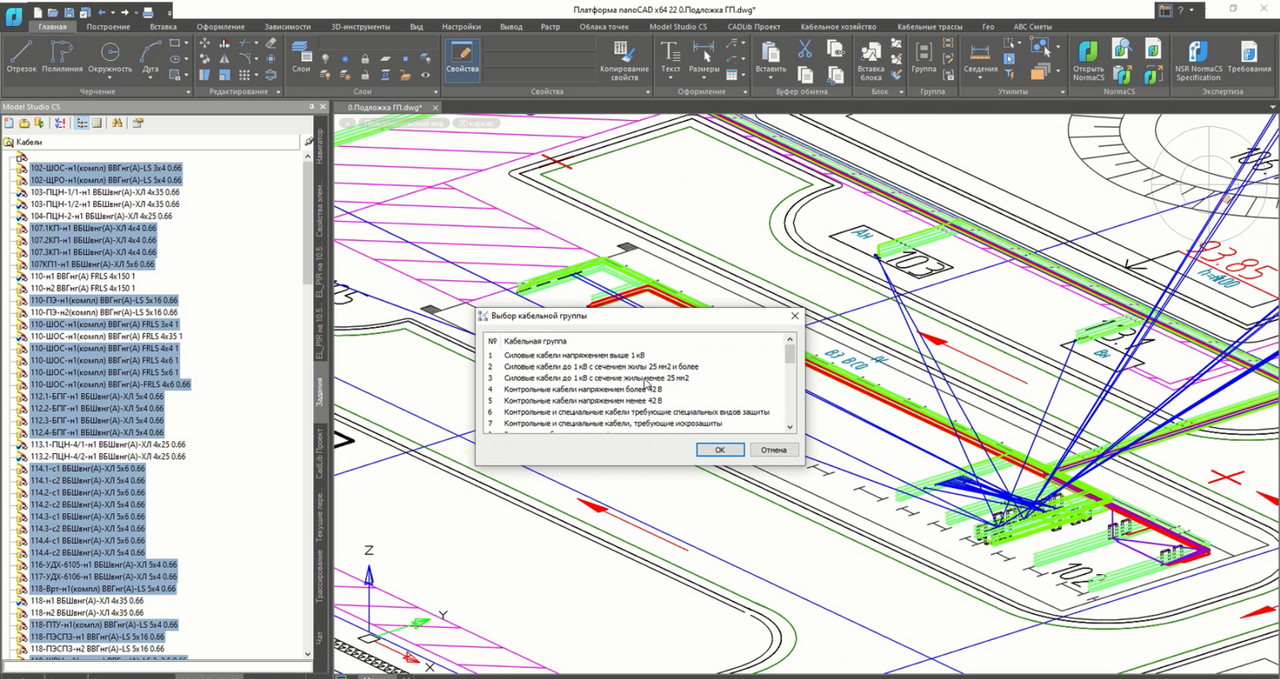Screen dimensions: 1280x679
Task: Toggle tree view mode in Model Studio panel
Action: pos(82,123)
